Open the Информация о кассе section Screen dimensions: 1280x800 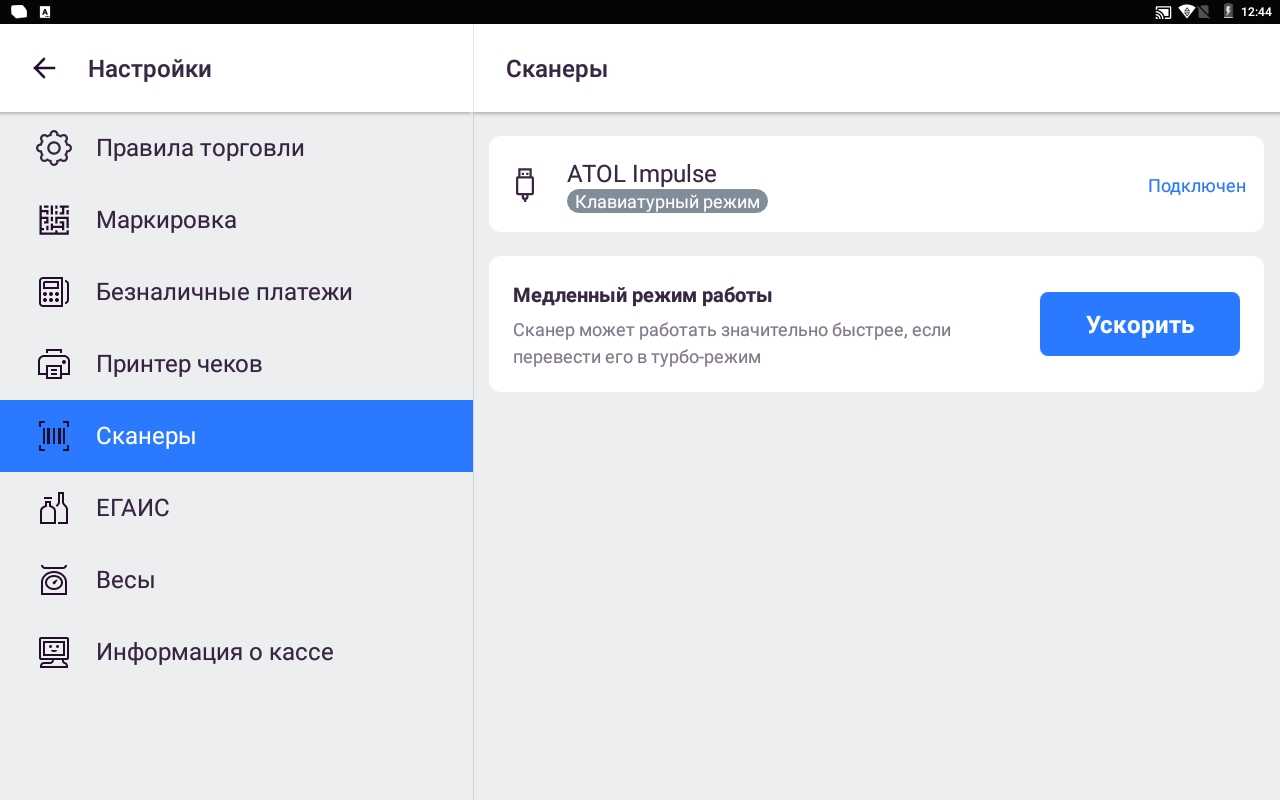tap(215, 652)
